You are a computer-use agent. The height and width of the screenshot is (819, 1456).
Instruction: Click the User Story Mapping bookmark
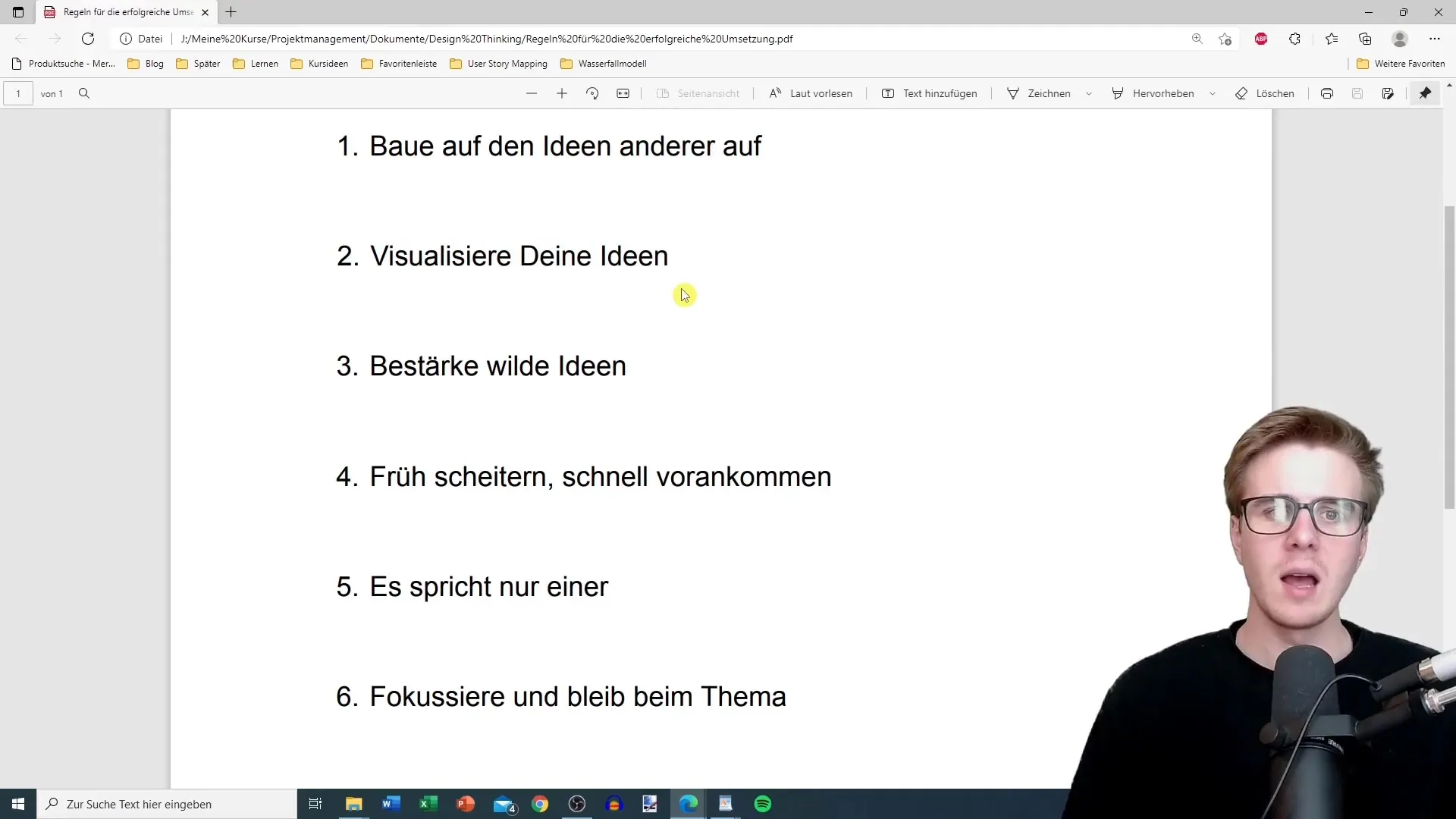coord(506,63)
